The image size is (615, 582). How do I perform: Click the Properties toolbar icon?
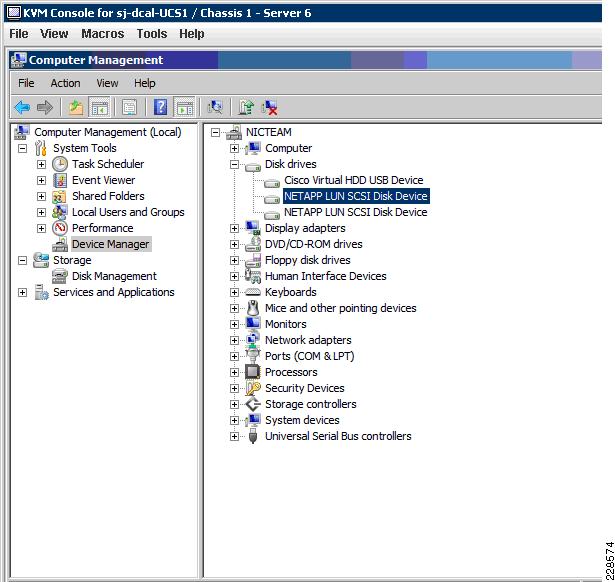click(x=129, y=107)
